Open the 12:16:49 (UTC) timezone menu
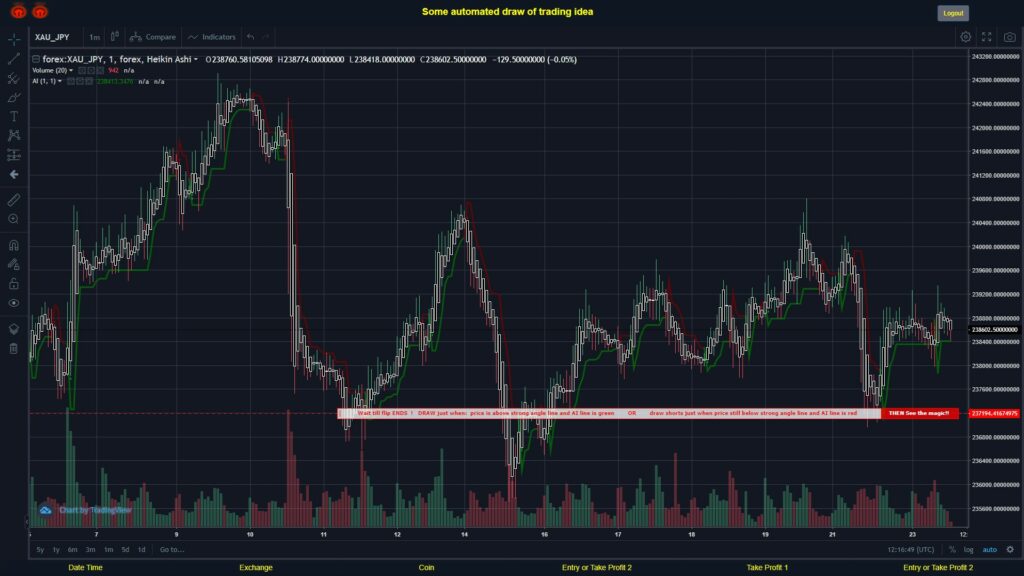Image resolution: width=1024 pixels, height=576 pixels. point(910,550)
